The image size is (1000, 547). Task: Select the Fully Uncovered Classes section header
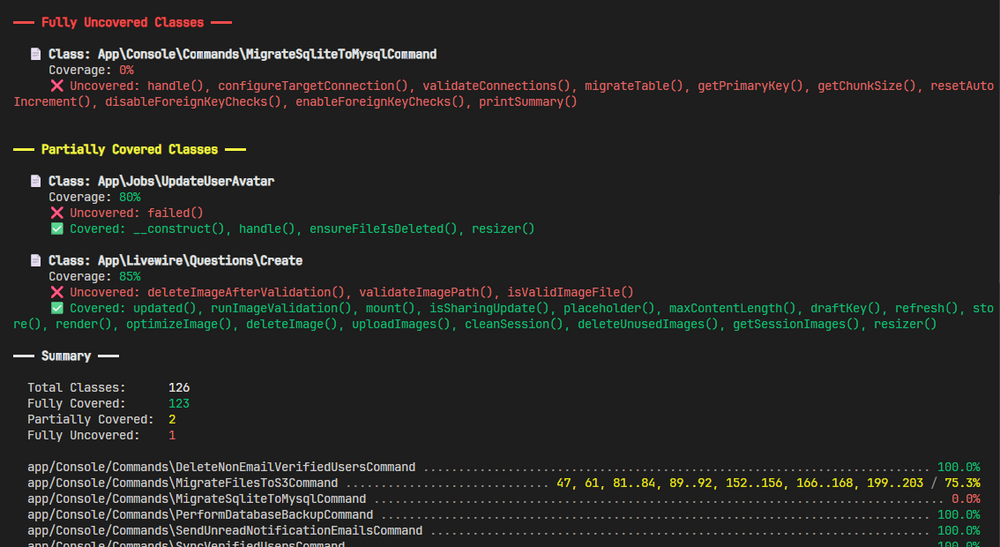122,22
